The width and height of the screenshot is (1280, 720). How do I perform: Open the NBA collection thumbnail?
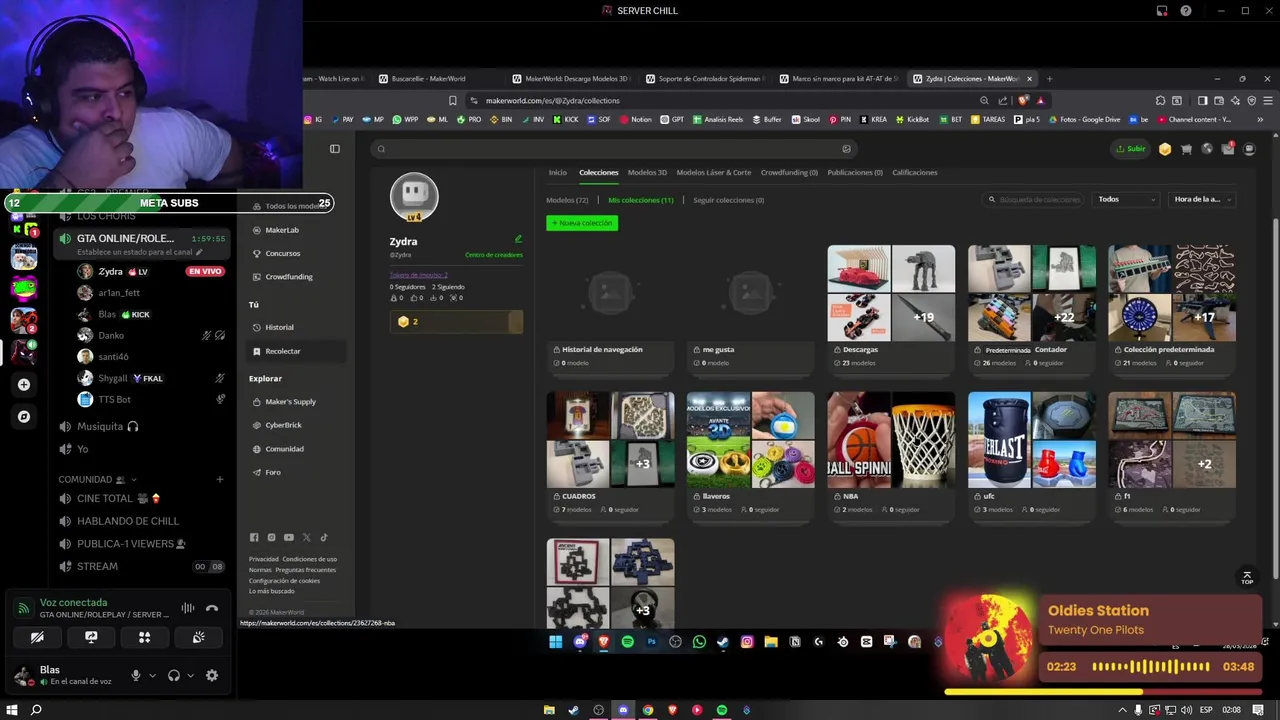pos(891,440)
